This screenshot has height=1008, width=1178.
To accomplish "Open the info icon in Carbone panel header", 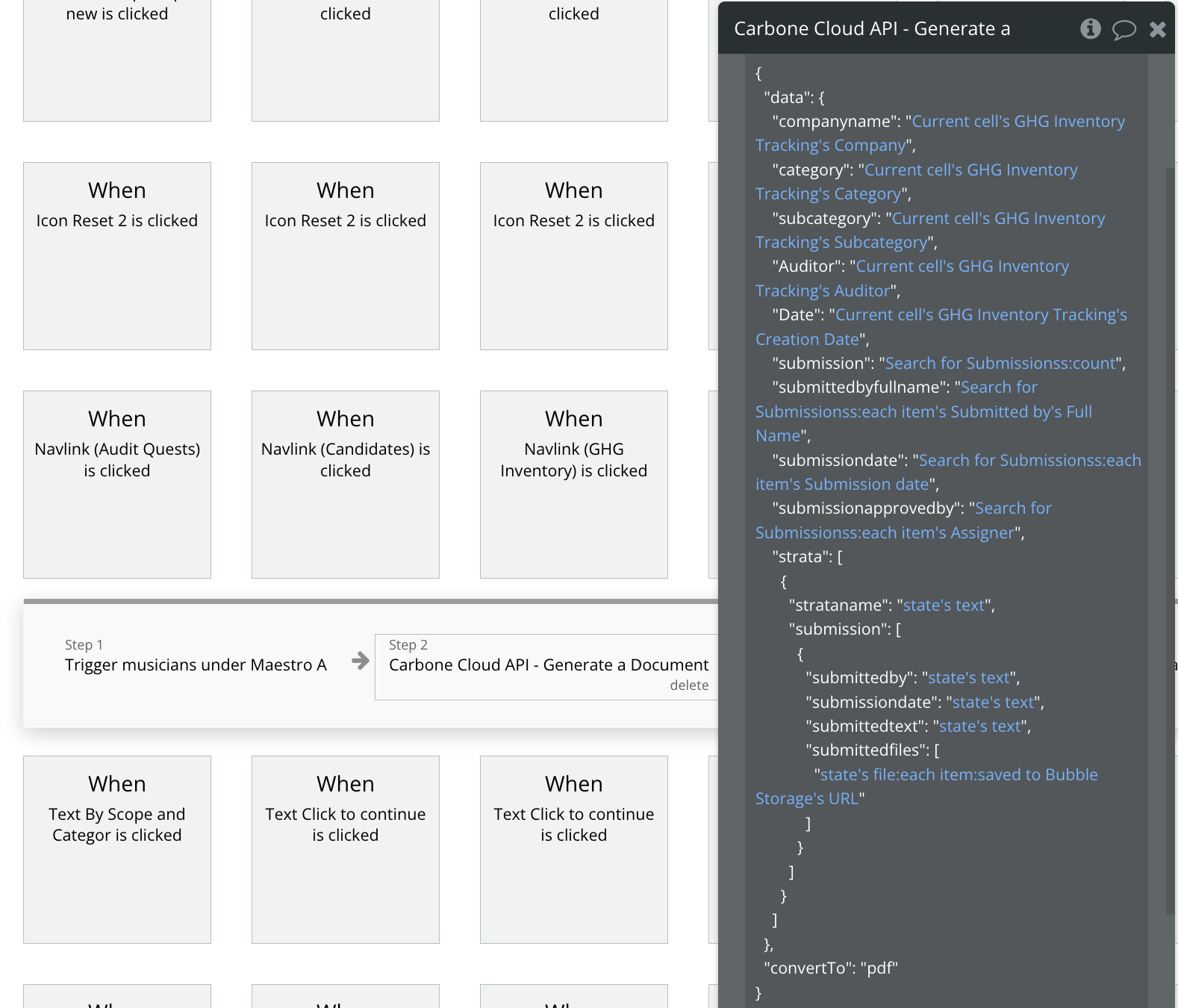I will pyautogui.click(x=1090, y=28).
